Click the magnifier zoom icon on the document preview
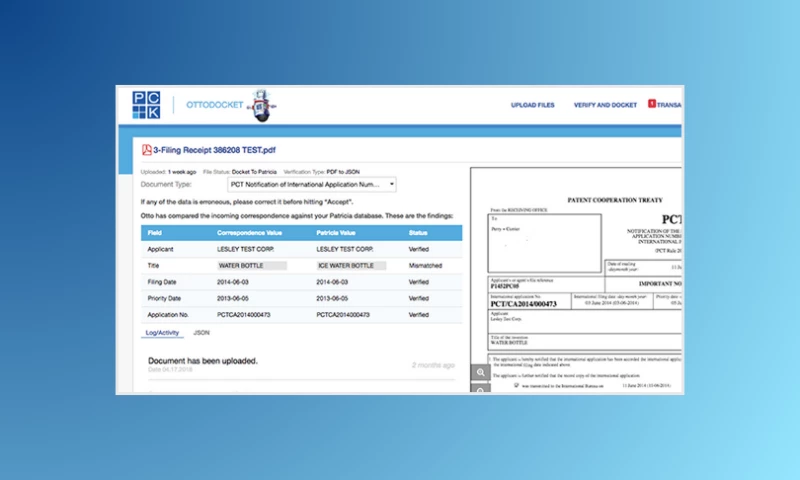 (x=480, y=372)
